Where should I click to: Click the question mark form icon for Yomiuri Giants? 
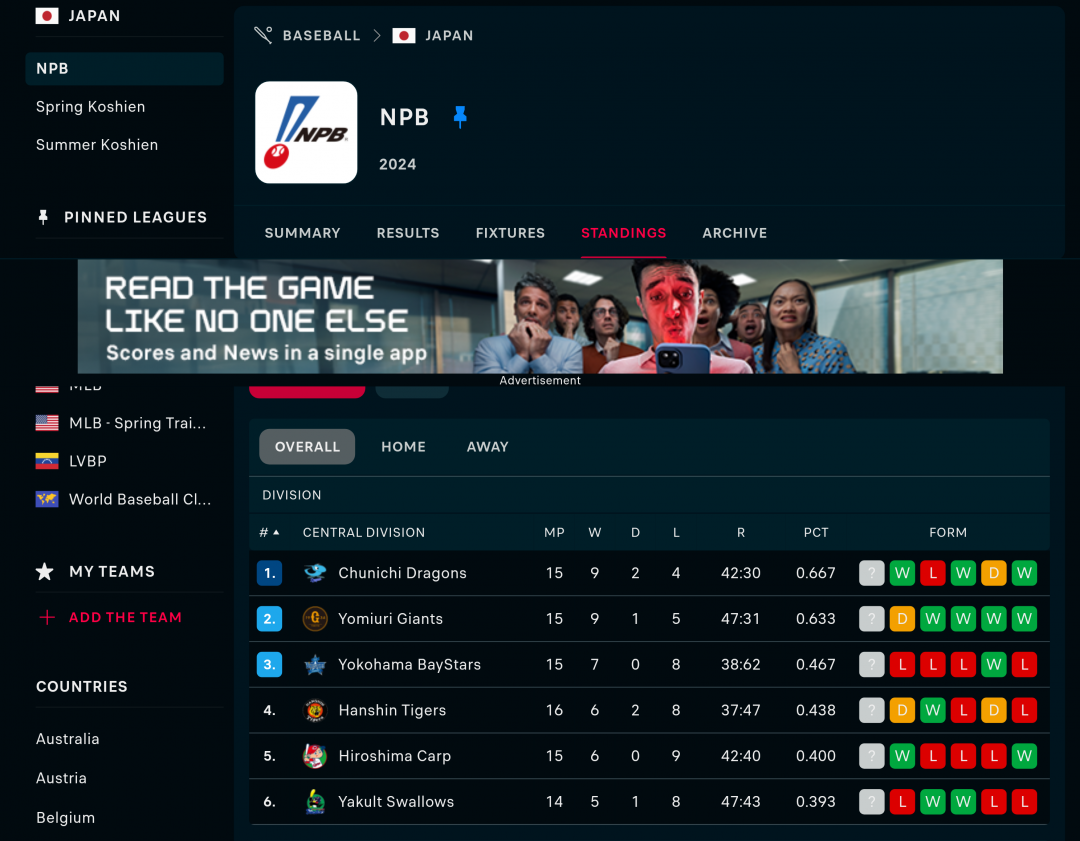[871, 619]
